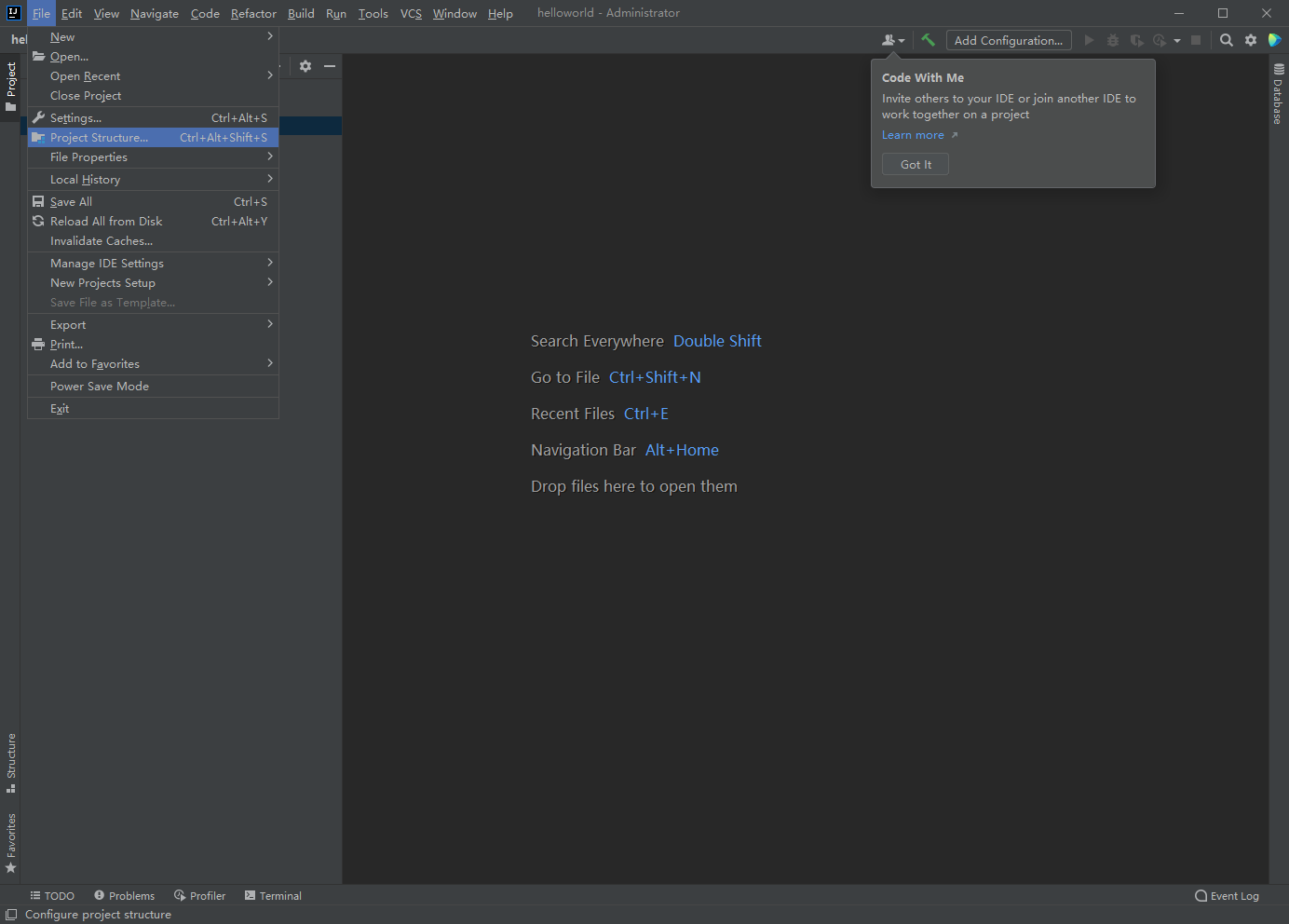This screenshot has width=1289, height=924.
Task: Click the File menu header
Action: (x=41, y=13)
